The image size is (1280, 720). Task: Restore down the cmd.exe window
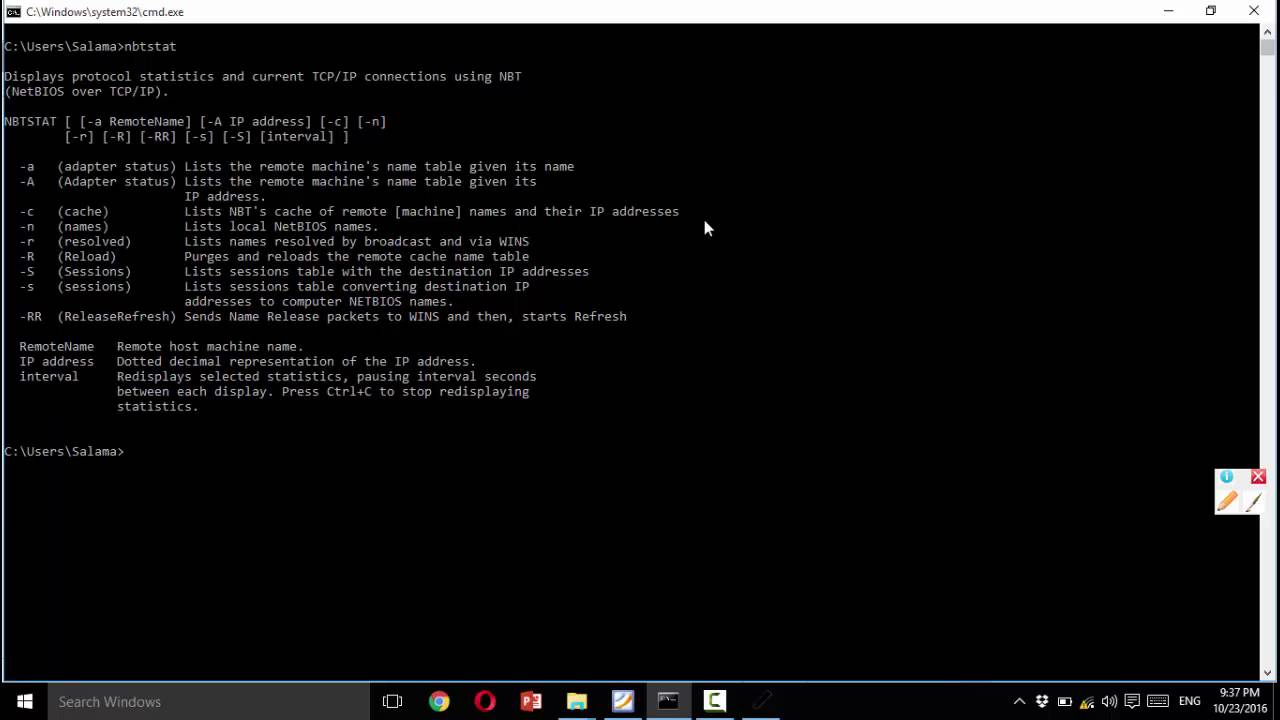point(1211,11)
